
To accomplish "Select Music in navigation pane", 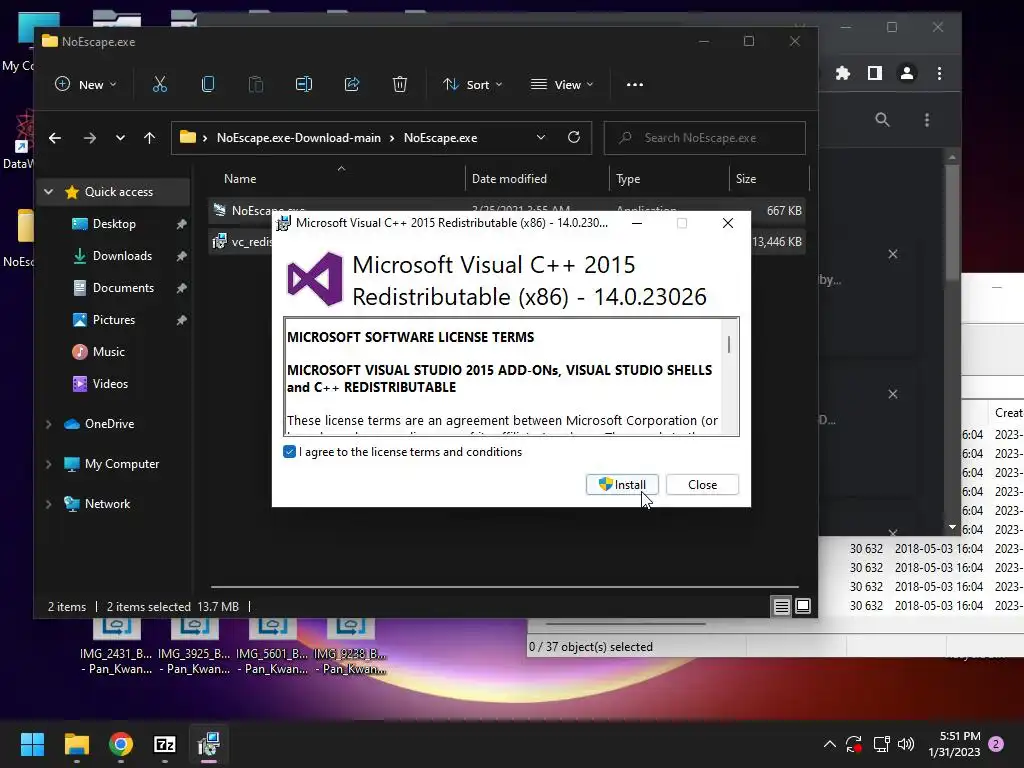I will pos(108,352).
